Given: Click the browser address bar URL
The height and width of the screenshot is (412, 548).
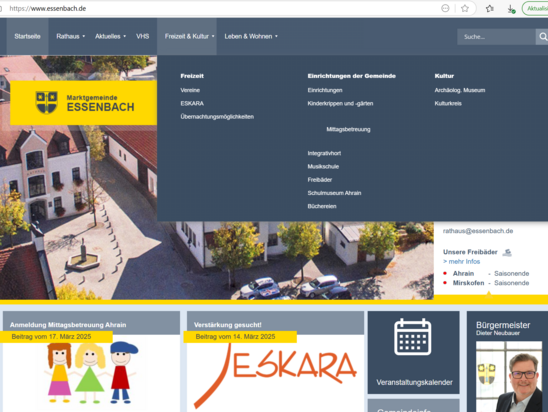Looking at the screenshot, I should tap(48, 8).
